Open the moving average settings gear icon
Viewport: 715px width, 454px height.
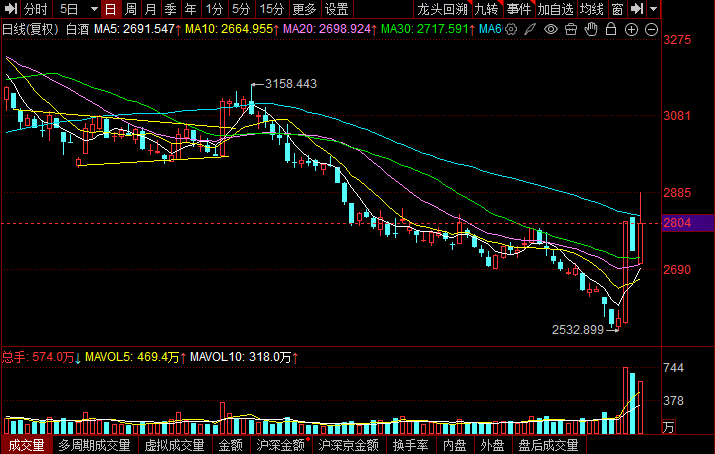[x=511, y=30]
